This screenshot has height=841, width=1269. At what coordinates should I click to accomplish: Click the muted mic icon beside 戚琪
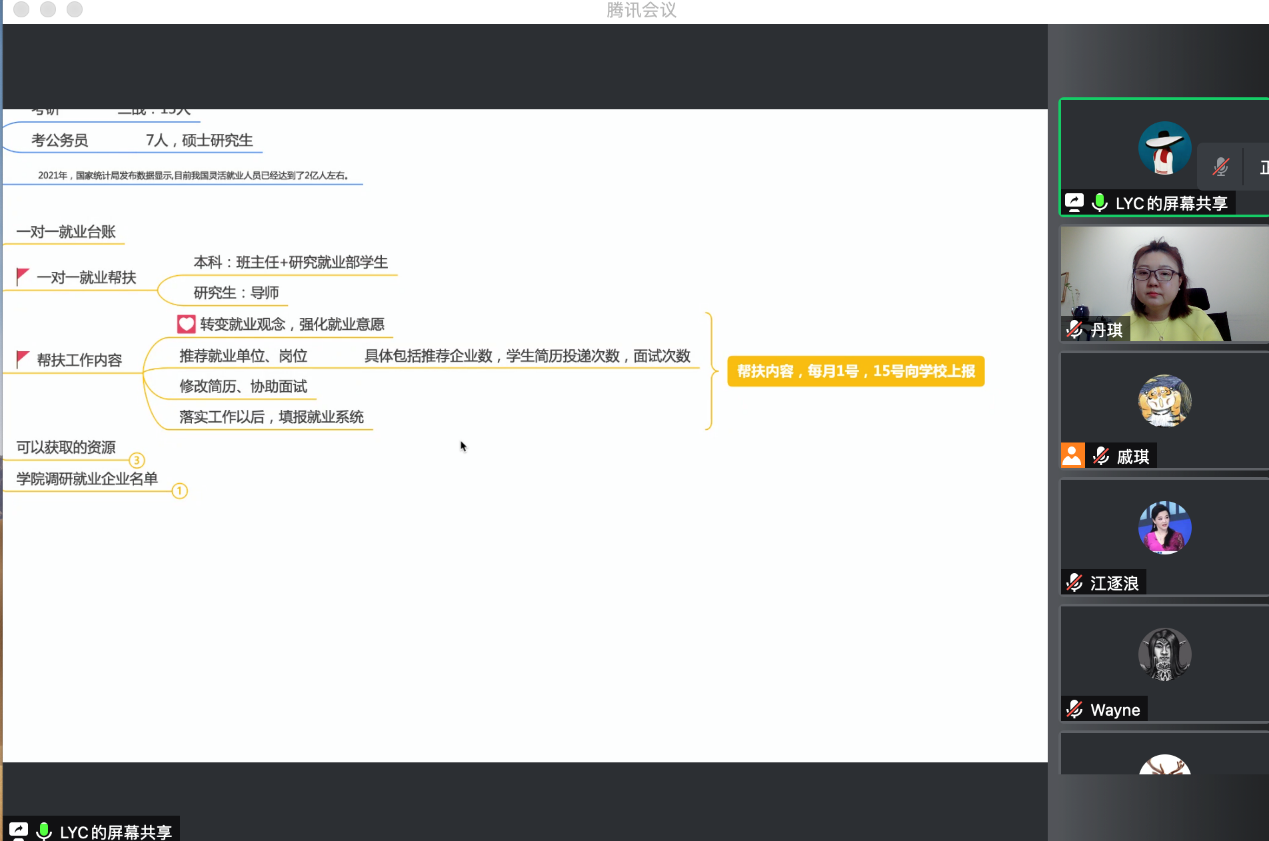point(1101,456)
